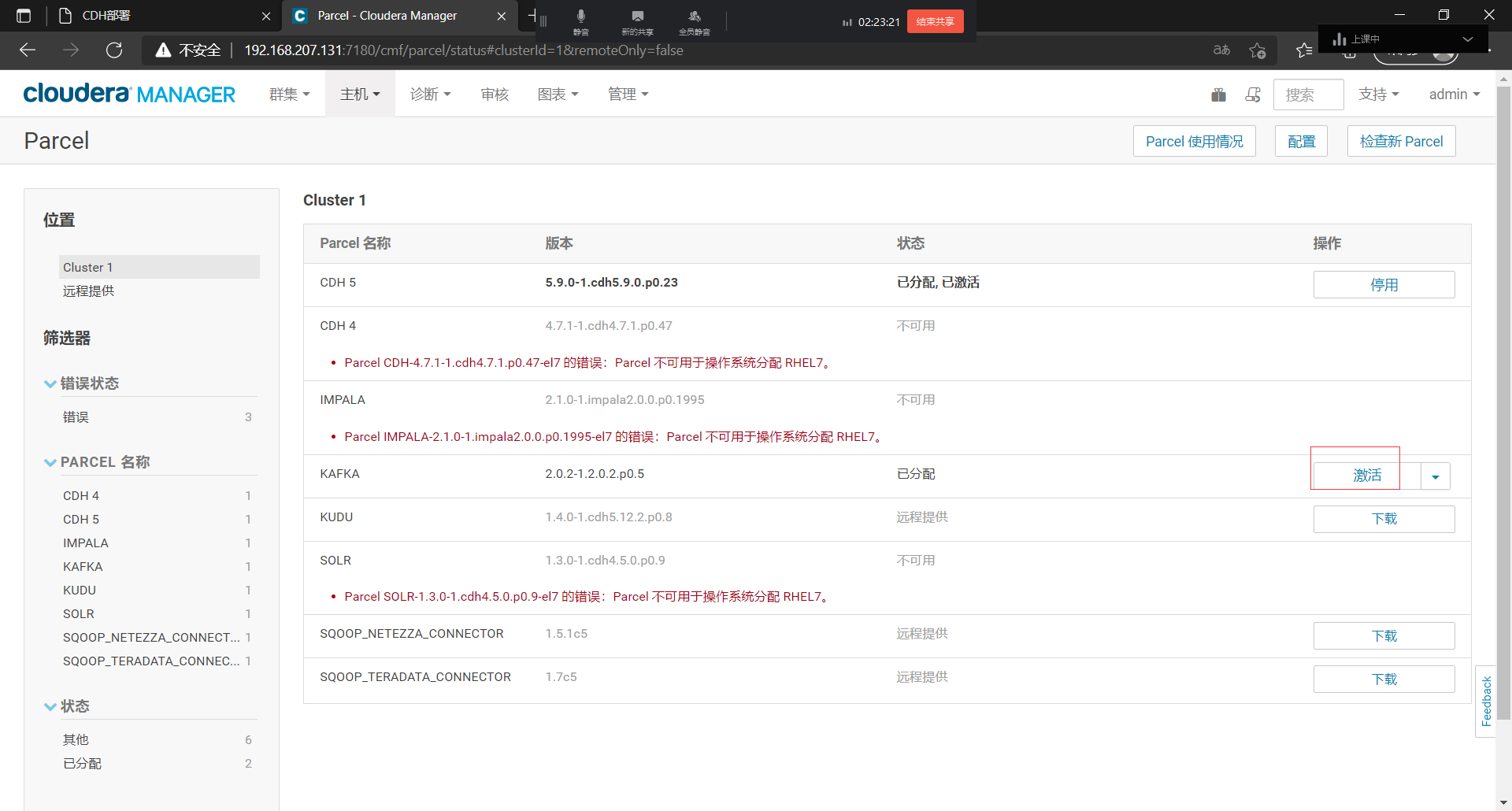
Task: Open the 支持 dropdown
Action: tap(1379, 94)
